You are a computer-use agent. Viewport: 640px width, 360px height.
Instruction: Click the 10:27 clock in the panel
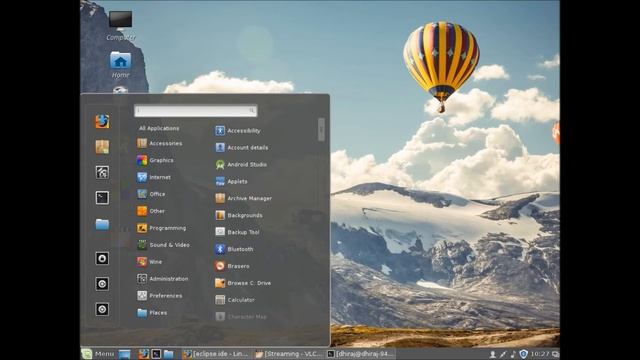click(x=540, y=354)
